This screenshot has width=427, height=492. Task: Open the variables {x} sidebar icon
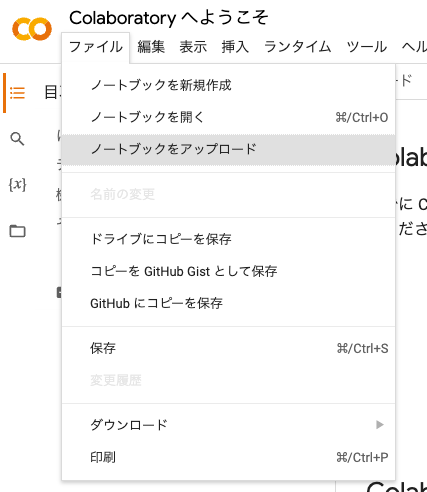coord(17,184)
